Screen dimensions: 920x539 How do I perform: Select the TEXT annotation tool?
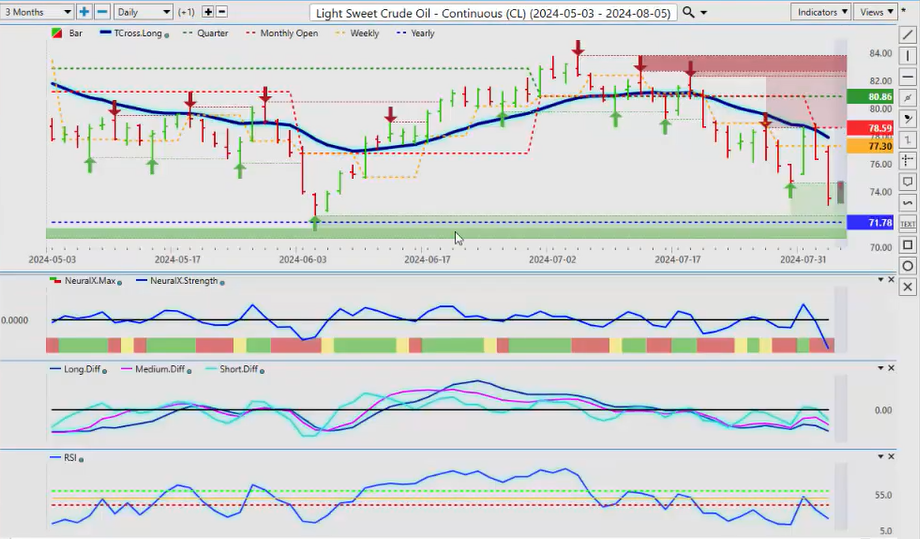[x=907, y=224]
